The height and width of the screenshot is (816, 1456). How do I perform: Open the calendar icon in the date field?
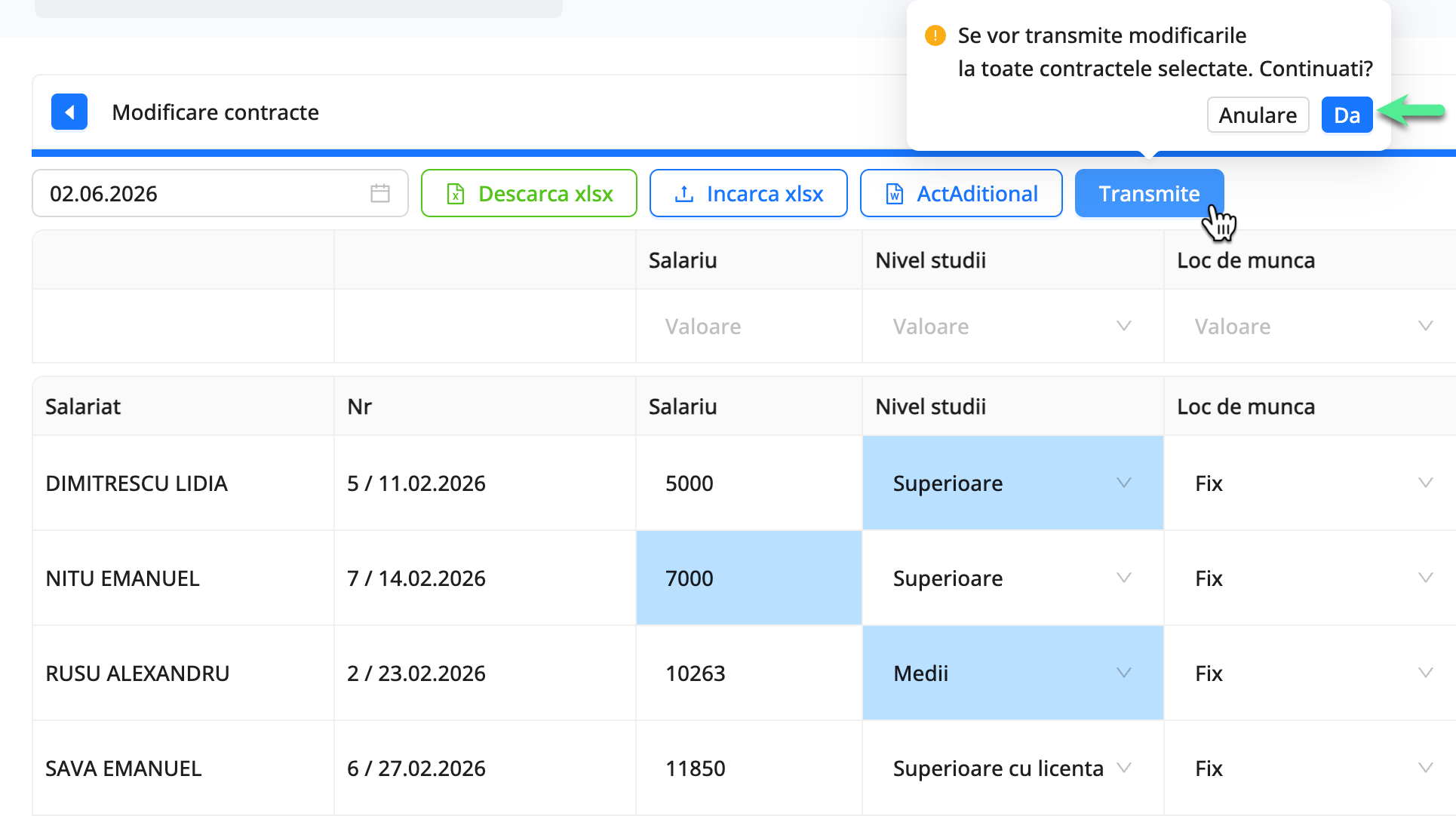tap(380, 193)
